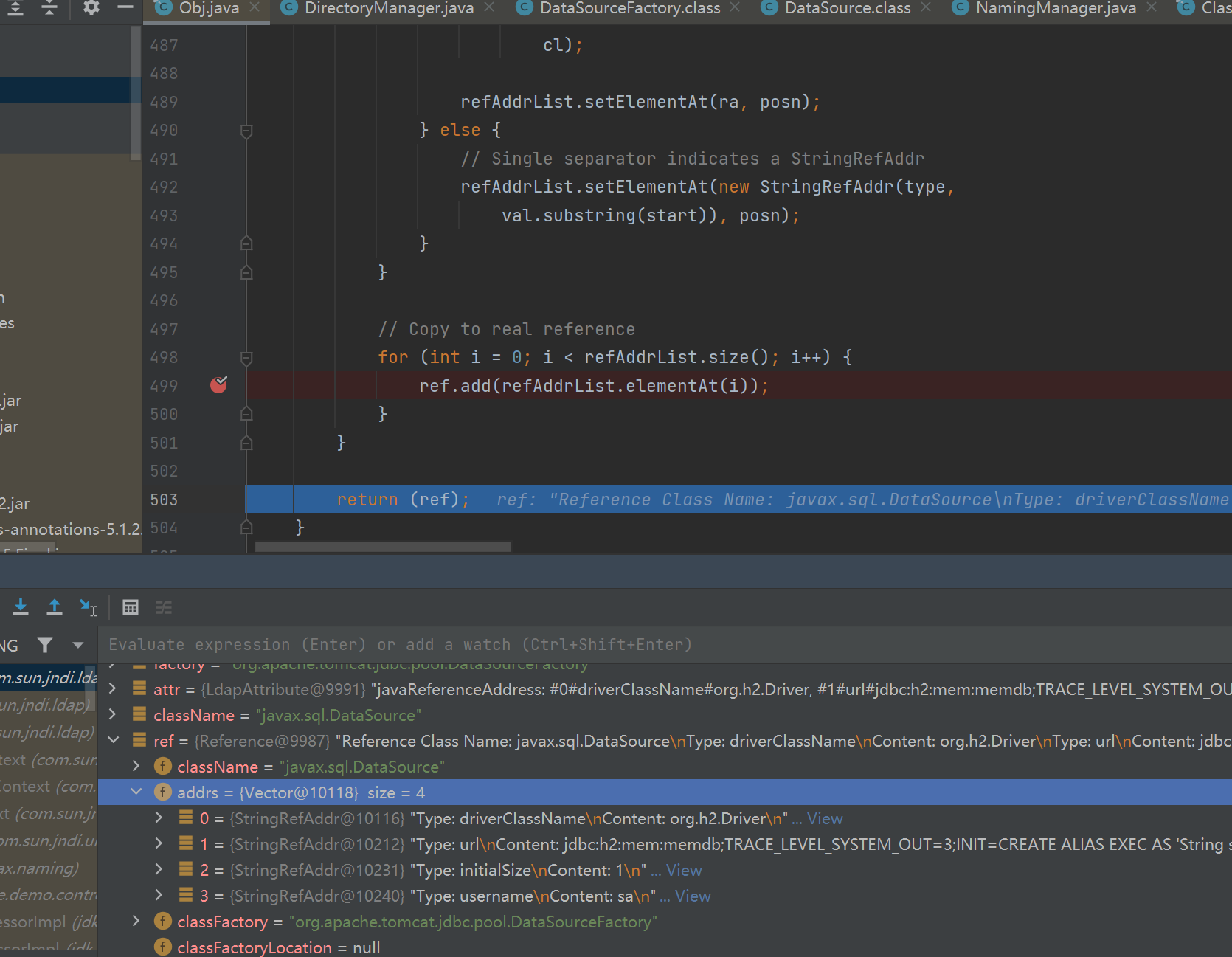Expand the ref className field
This screenshot has height=957, width=1232.
(x=136, y=767)
